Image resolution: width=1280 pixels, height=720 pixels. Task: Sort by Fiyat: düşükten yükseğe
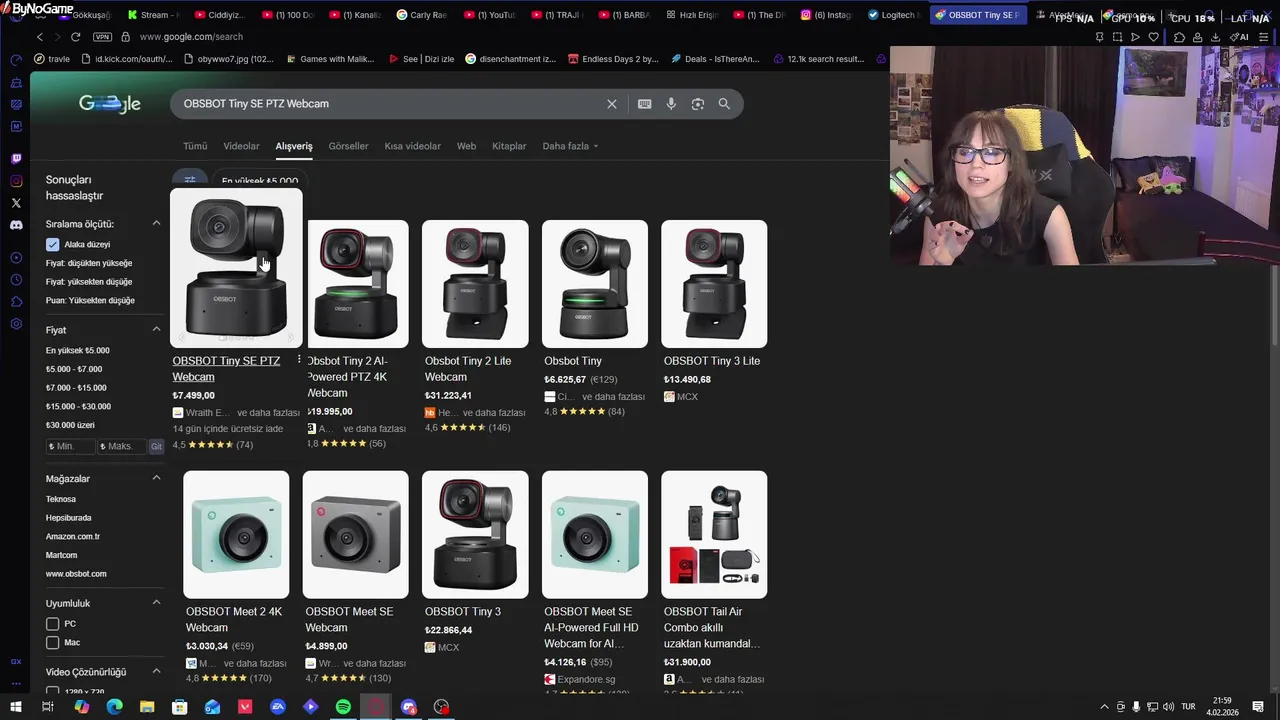(89, 263)
